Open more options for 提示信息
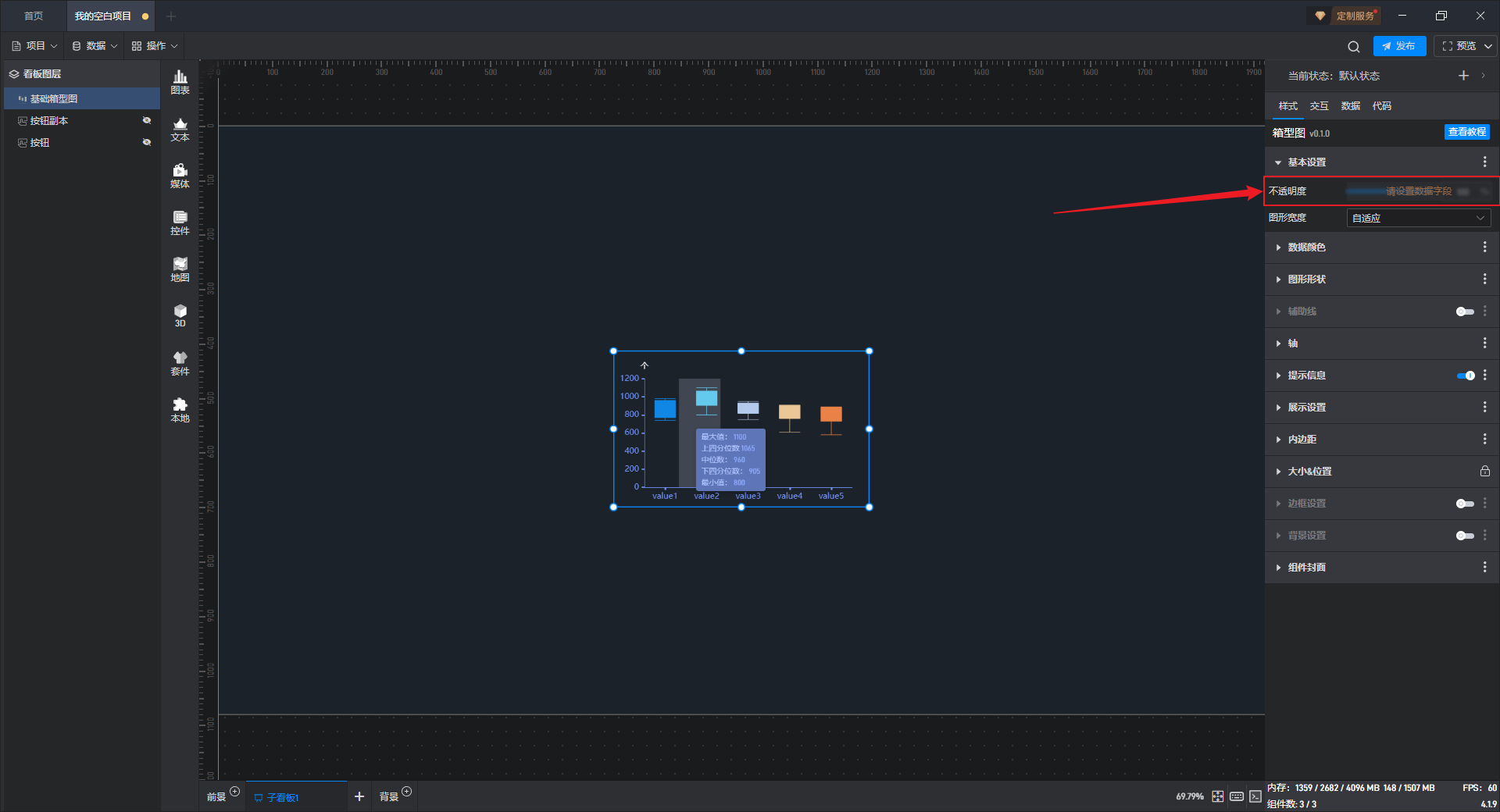This screenshot has width=1500, height=812. click(x=1485, y=375)
